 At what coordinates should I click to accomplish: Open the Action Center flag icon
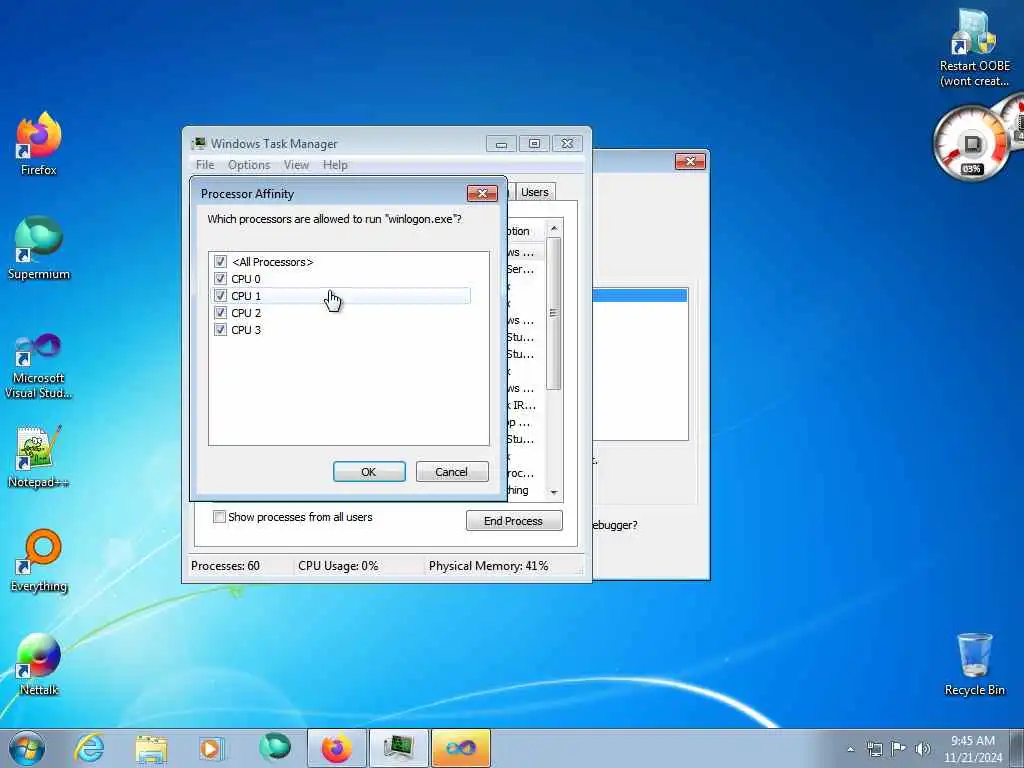899,749
